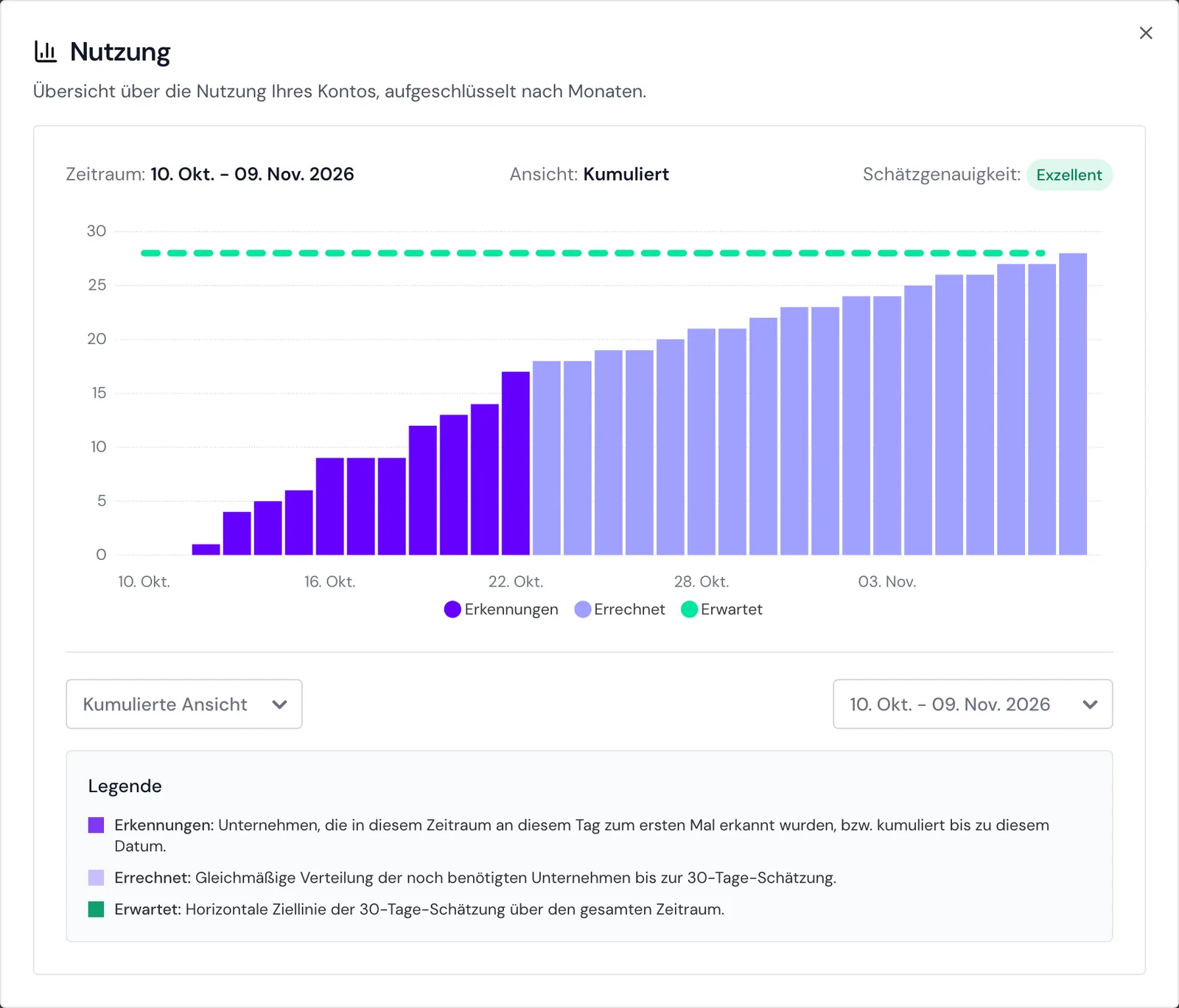The width and height of the screenshot is (1179, 1008).
Task: Open the Kumulierte Ansicht dropdown
Action: (184, 704)
